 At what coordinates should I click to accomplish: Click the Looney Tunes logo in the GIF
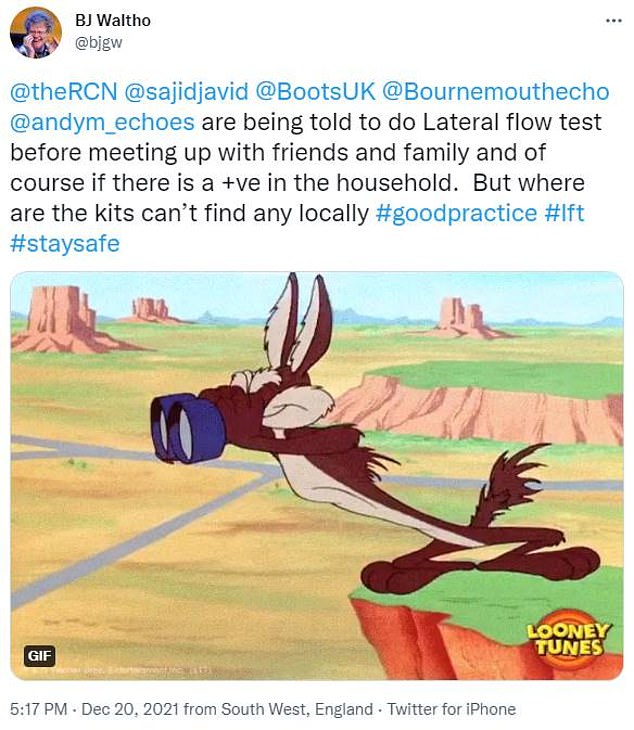pos(568,640)
